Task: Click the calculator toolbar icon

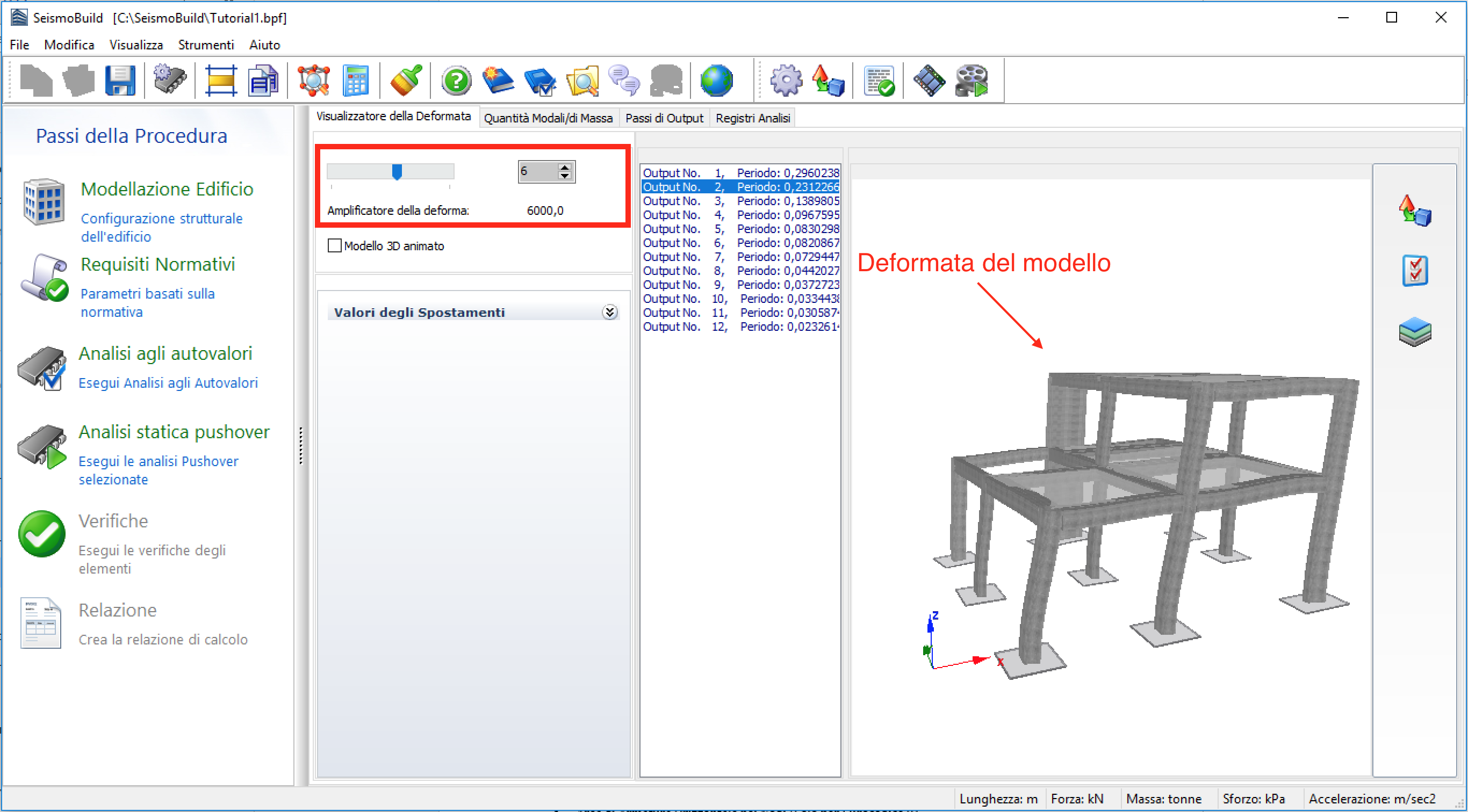Action: pos(356,81)
